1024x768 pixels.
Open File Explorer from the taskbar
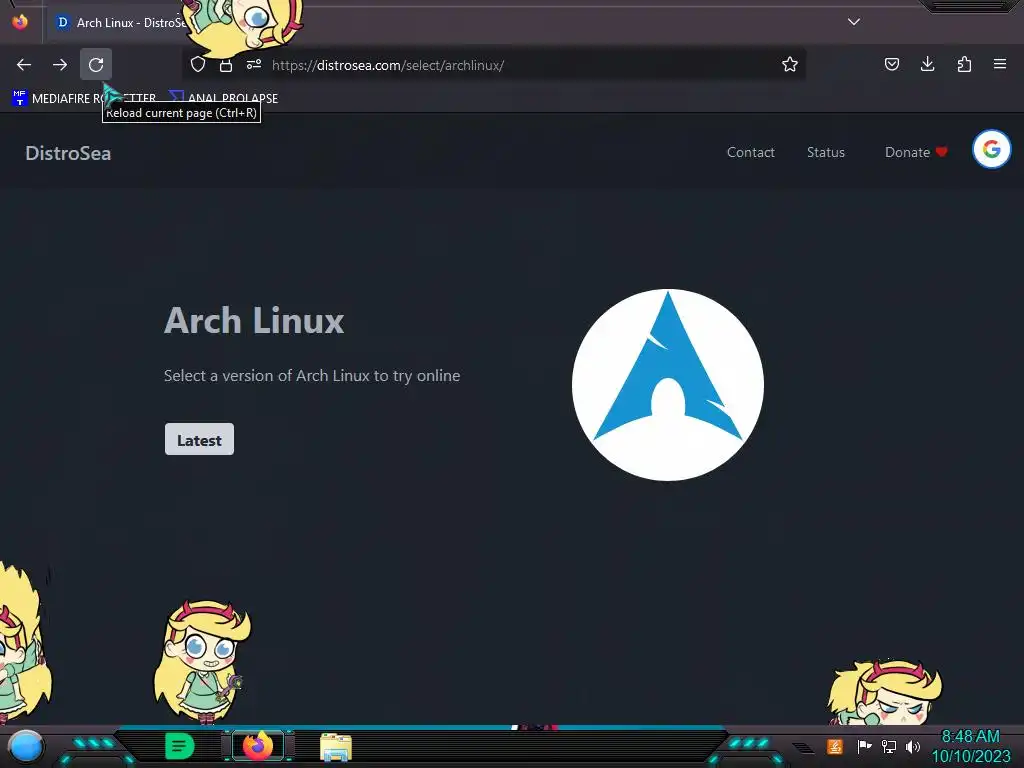[x=336, y=747]
